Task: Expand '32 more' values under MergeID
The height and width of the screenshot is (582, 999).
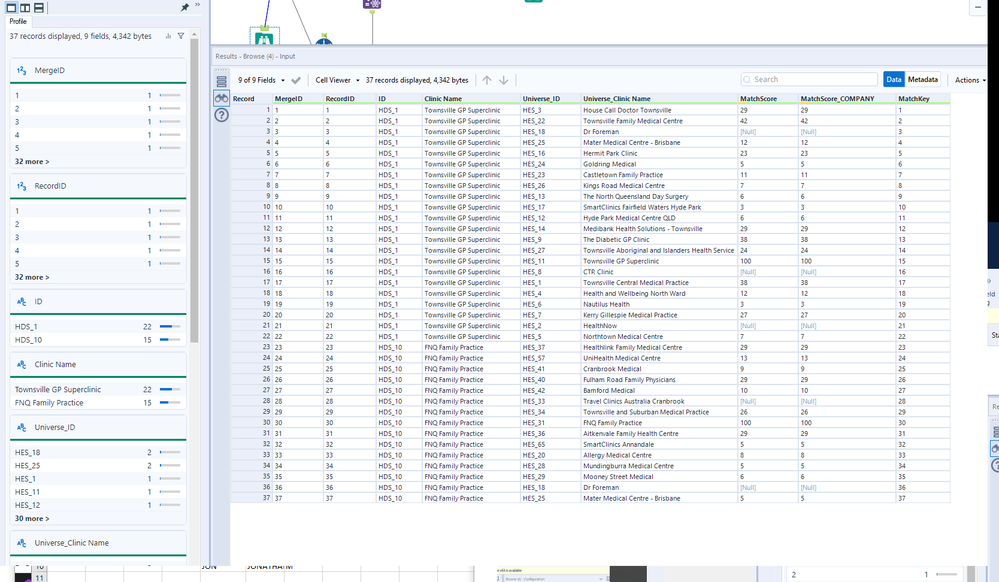Action: tap(32, 161)
